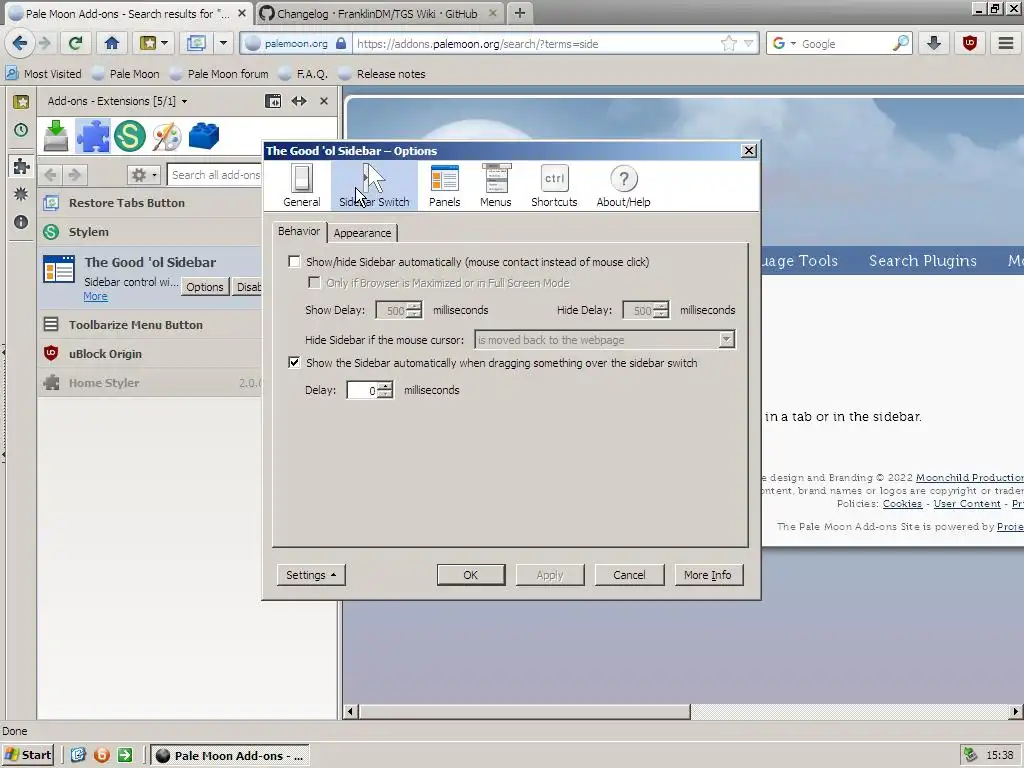Click the info sidebar switch icon
The width and height of the screenshot is (1024, 768).
tap(21, 222)
